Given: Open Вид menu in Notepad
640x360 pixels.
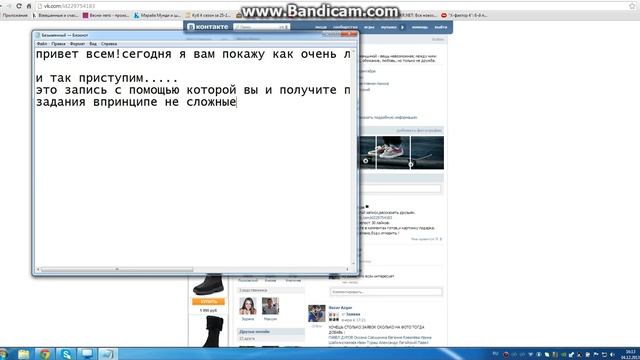Looking at the screenshot, I should (x=93, y=44).
